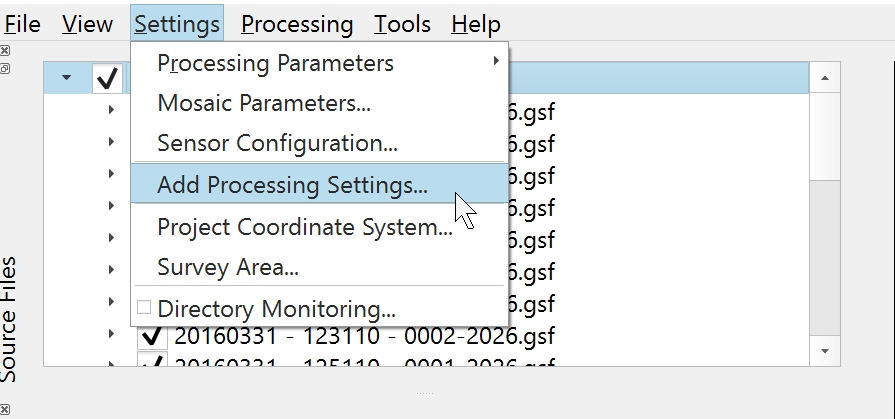The height and width of the screenshot is (419, 895).
Task: Close the Source Files dock panel
Action: click(x=5, y=50)
